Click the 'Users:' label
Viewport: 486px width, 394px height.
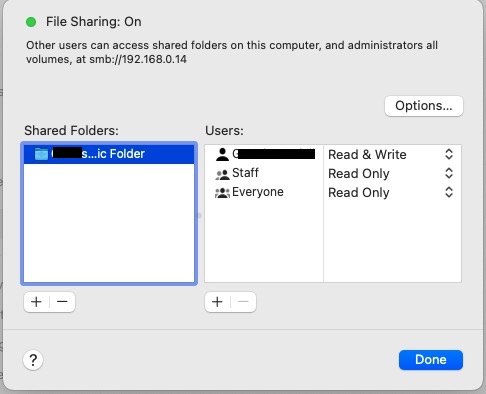pyautogui.click(x=224, y=130)
